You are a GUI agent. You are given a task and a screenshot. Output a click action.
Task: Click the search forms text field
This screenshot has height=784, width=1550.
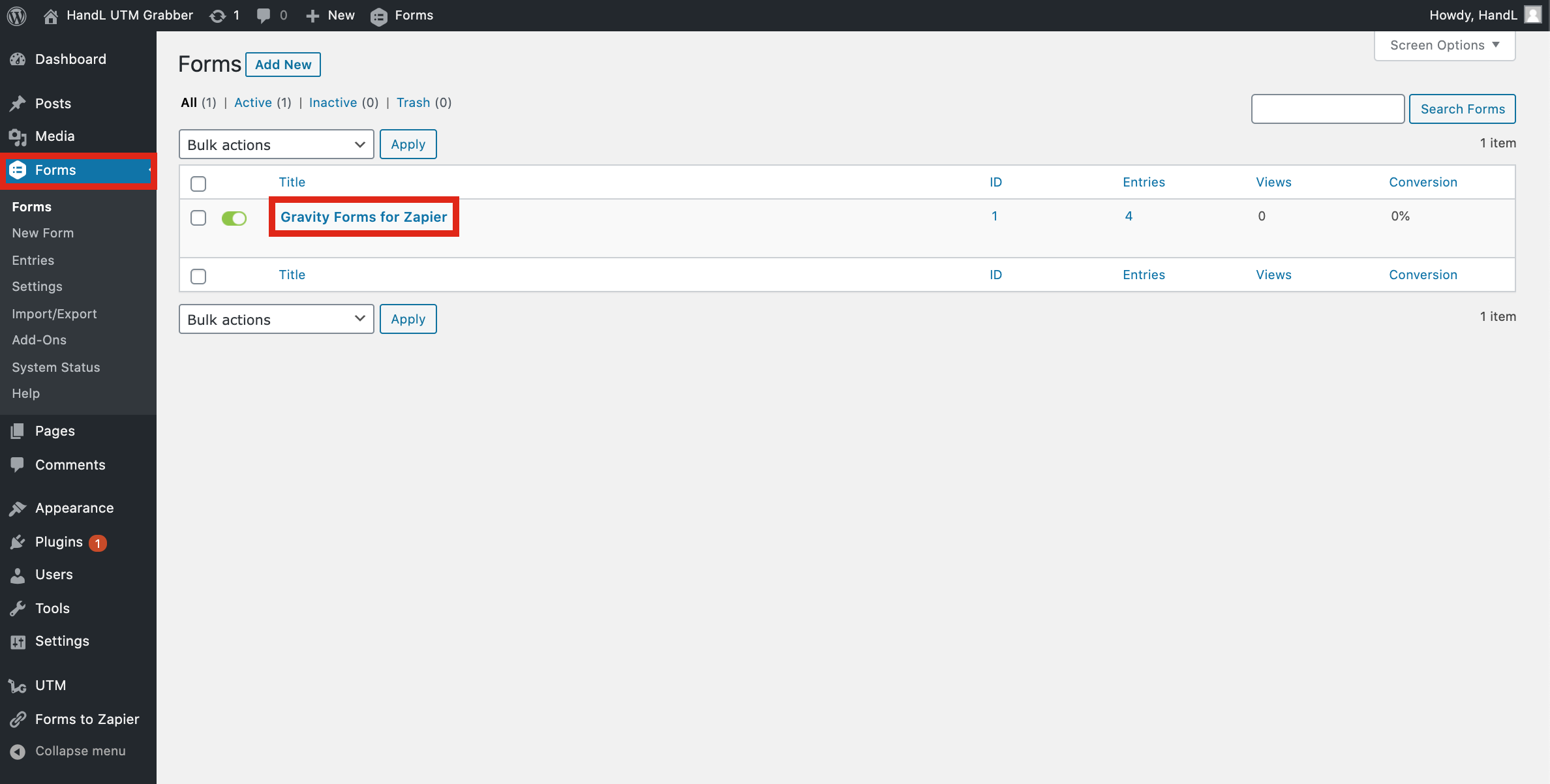pyautogui.click(x=1328, y=109)
